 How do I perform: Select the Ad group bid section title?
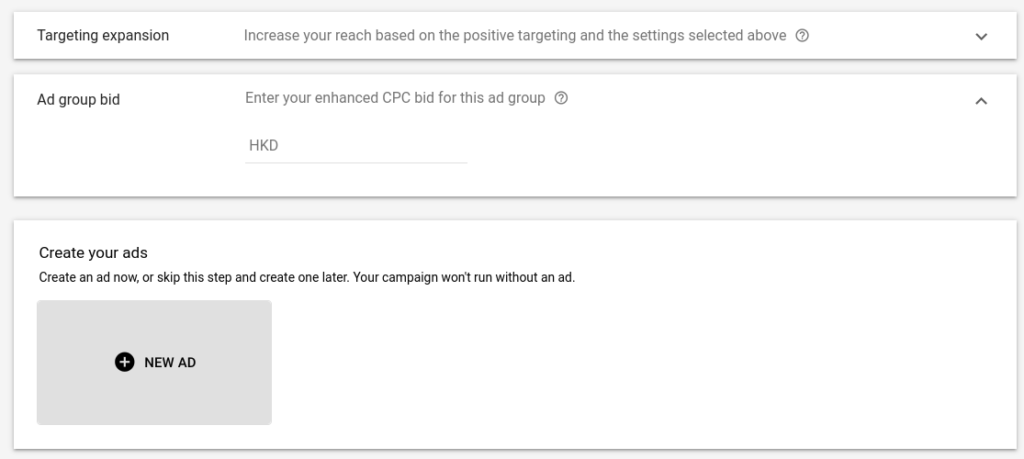click(78, 100)
